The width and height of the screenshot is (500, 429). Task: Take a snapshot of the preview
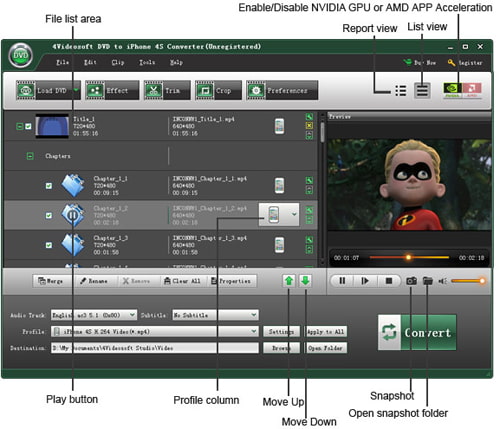tap(411, 281)
